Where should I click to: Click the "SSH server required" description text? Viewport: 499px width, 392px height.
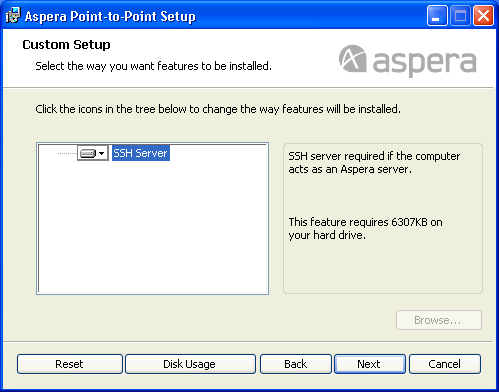tap(374, 163)
